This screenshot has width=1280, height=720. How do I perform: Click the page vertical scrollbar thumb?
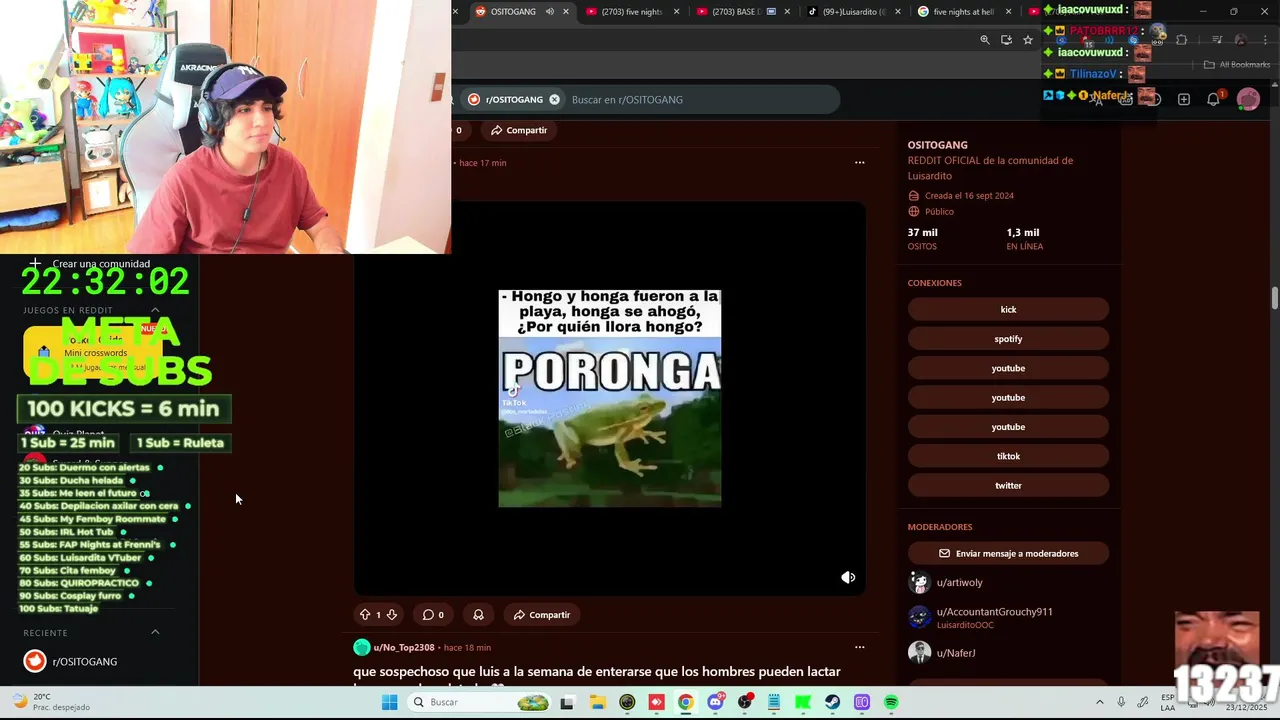point(1275,298)
